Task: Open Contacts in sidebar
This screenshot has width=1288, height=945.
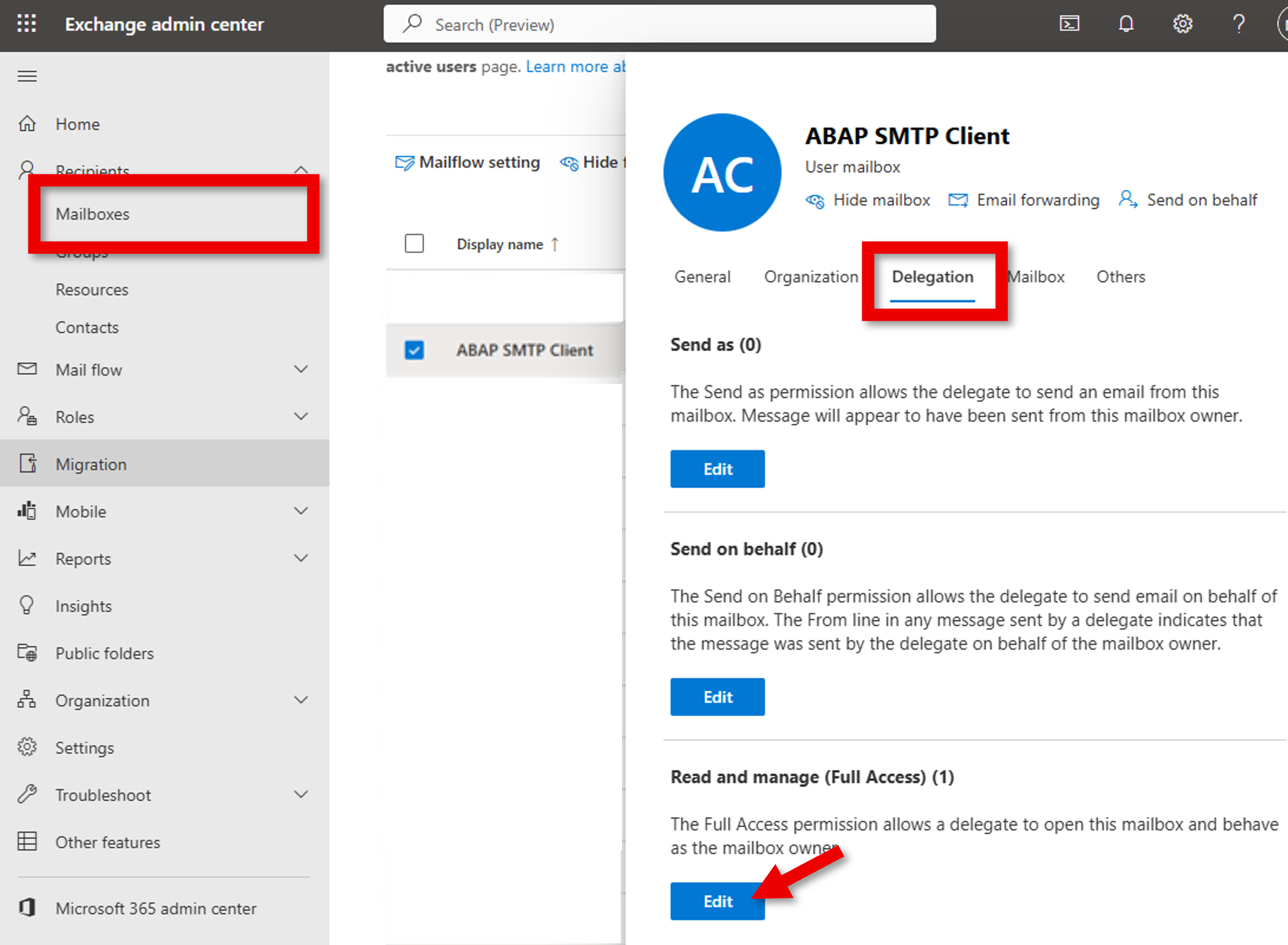Action: pyautogui.click(x=87, y=327)
